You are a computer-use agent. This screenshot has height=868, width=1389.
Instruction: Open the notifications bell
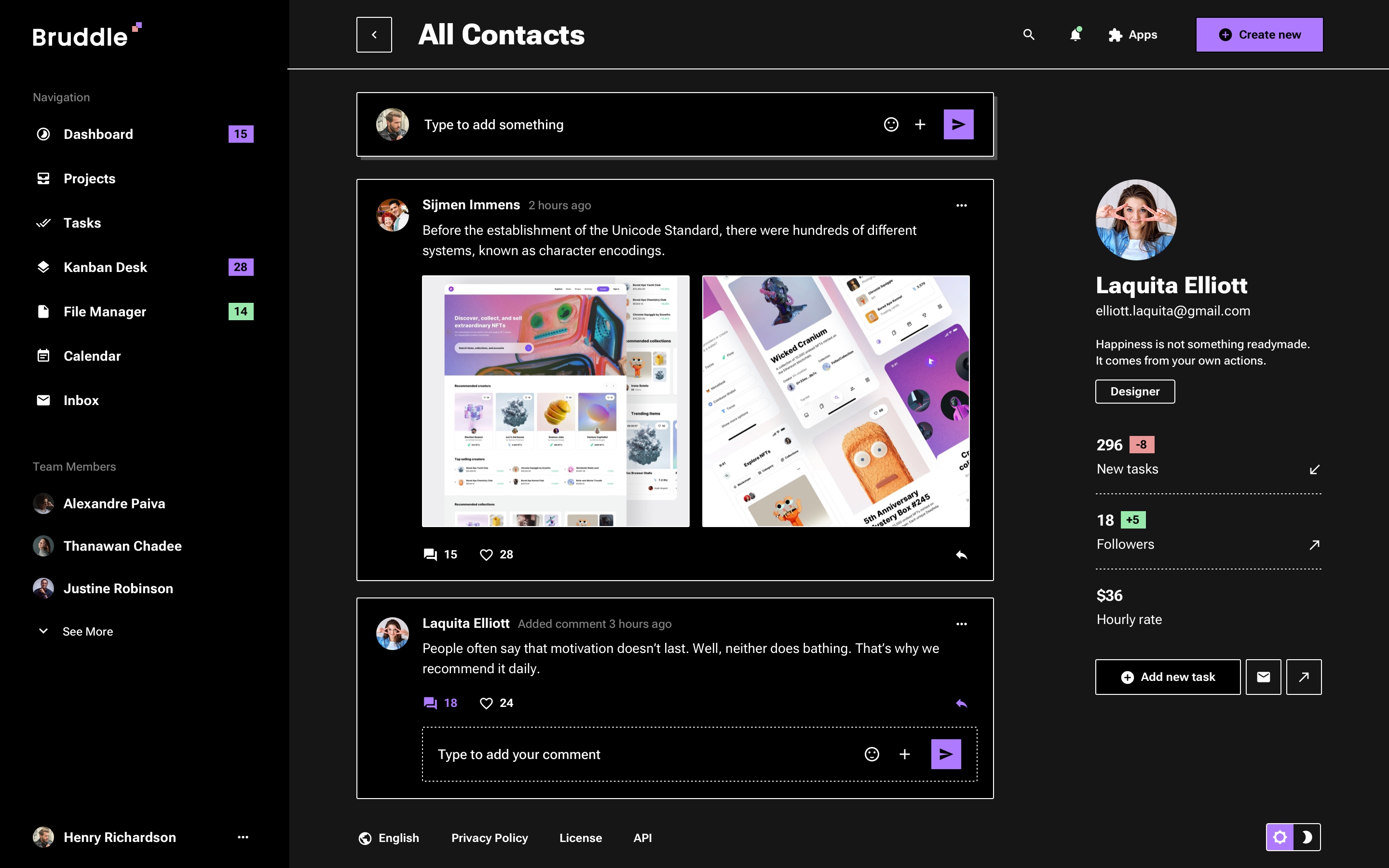point(1075,34)
